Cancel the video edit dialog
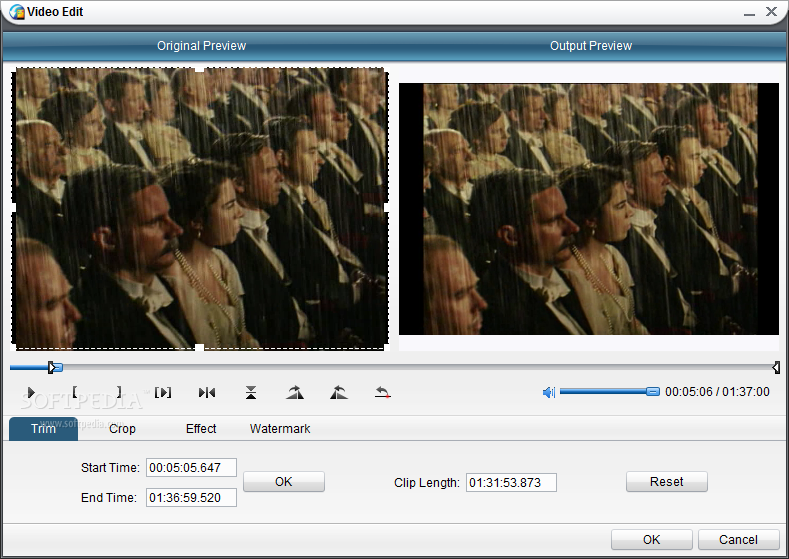Image resolution: width=789 pixels, height=559 pixels. click(x=738, y=539)
